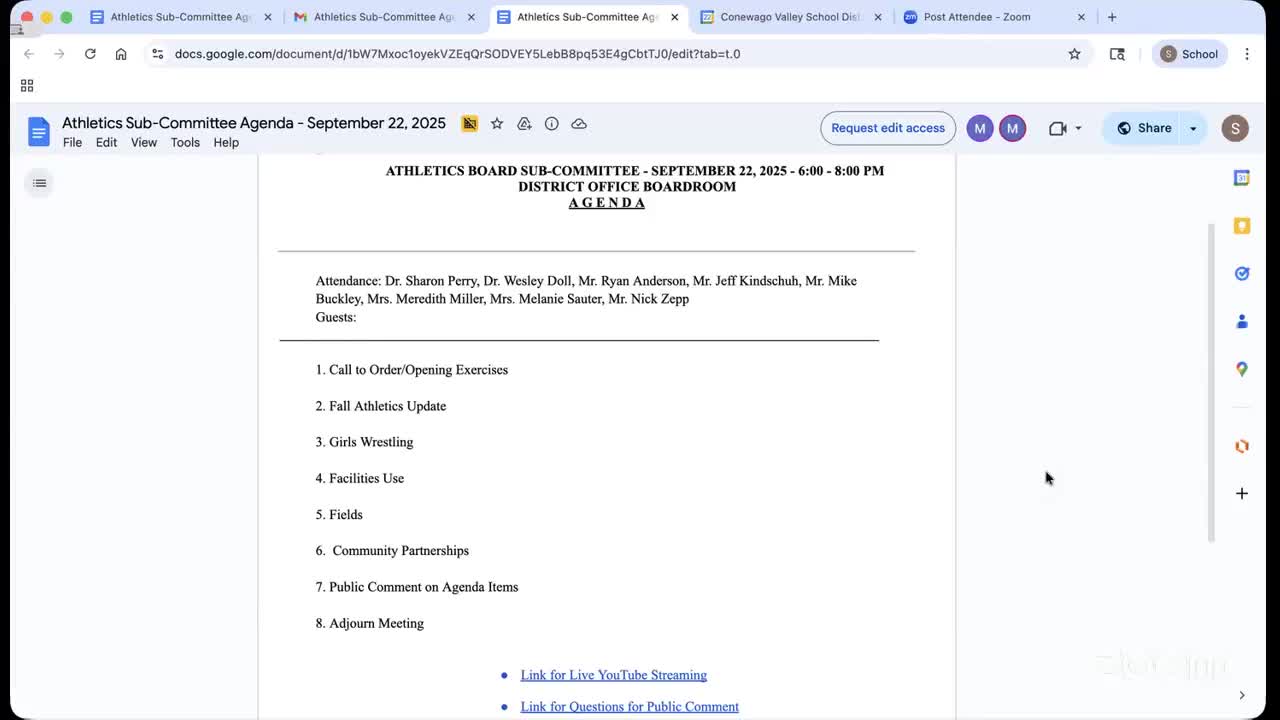The width and height of the screenshot is (1280, 720).
Task: Open the View menu
Action: point(144,143)
